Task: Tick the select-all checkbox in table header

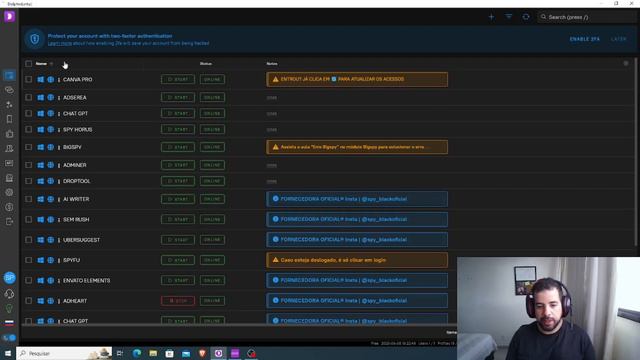Action: tap(29, 64)
